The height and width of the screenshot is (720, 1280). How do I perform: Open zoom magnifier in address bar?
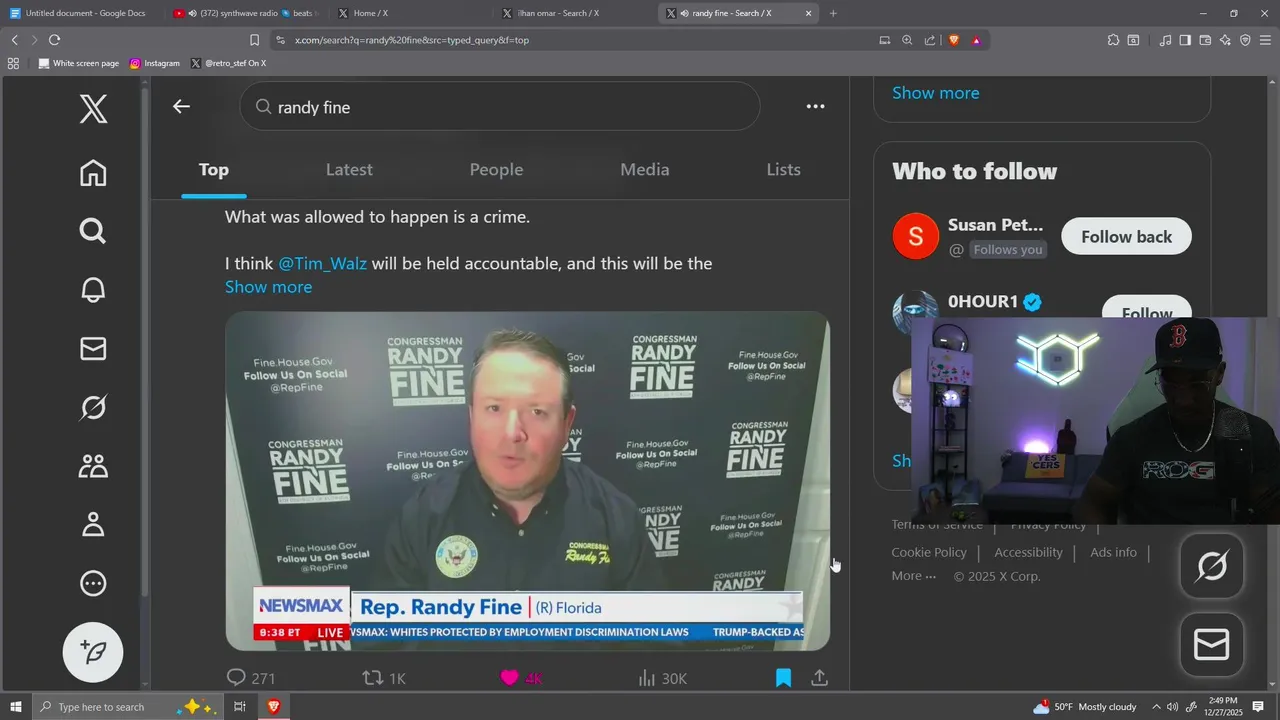[x=907, y=40]
